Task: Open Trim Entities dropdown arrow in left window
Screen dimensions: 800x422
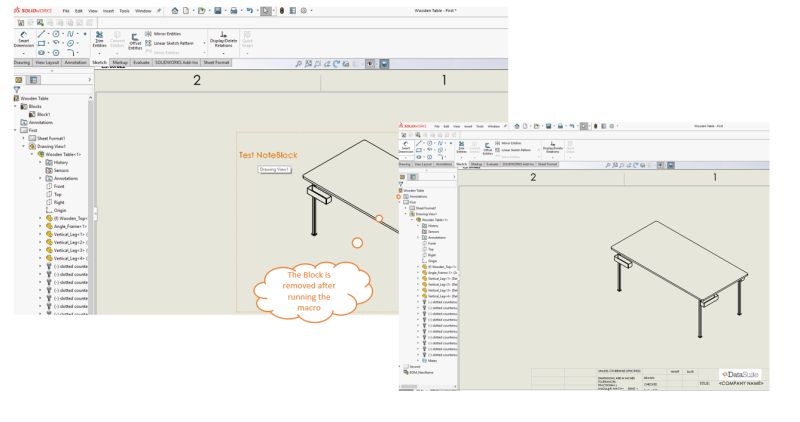Action: click(99, 53)
